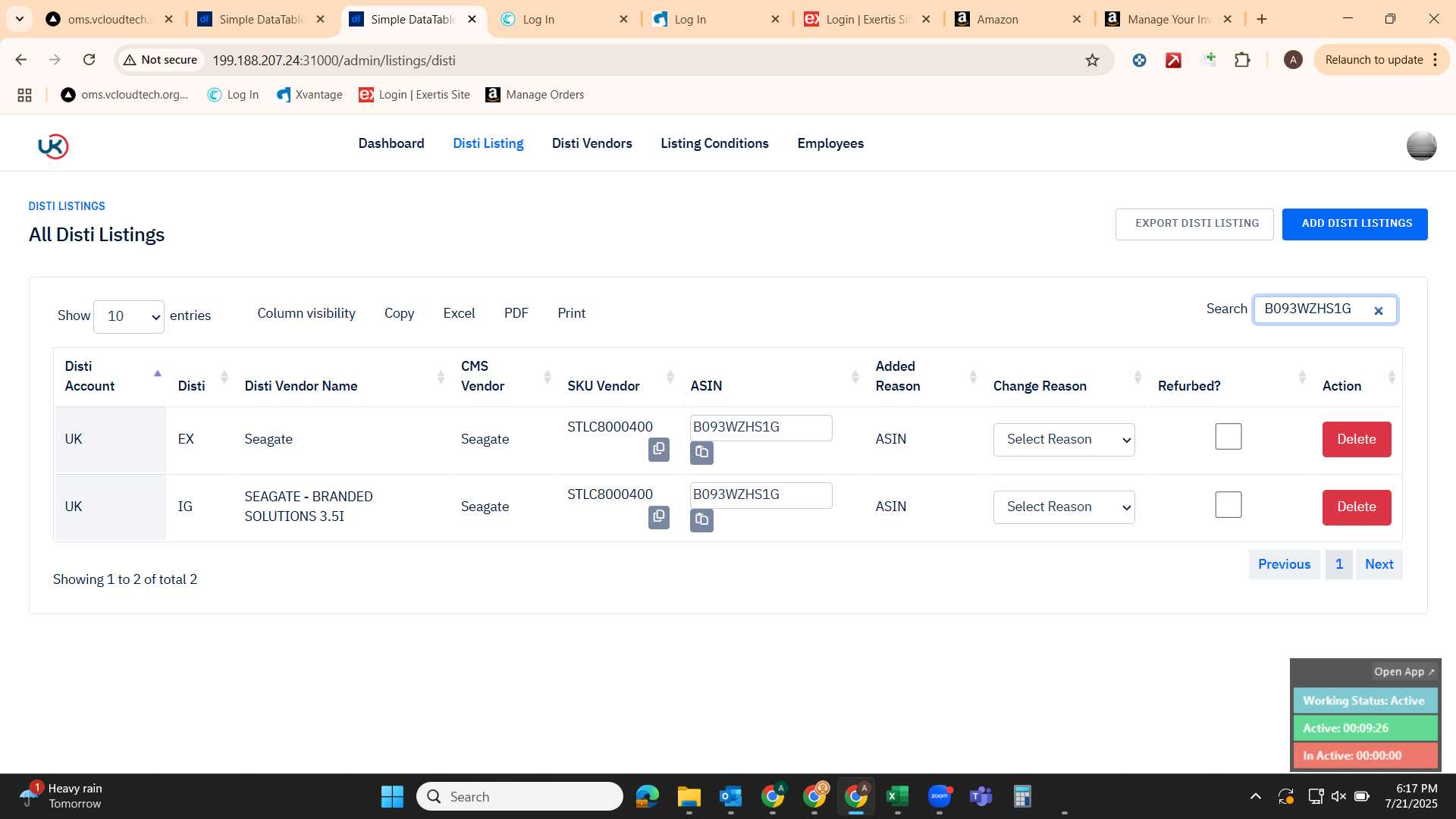This screenshot has height=819, width=1456.
Task: Open the Dashboard menu
Action: 391,143
